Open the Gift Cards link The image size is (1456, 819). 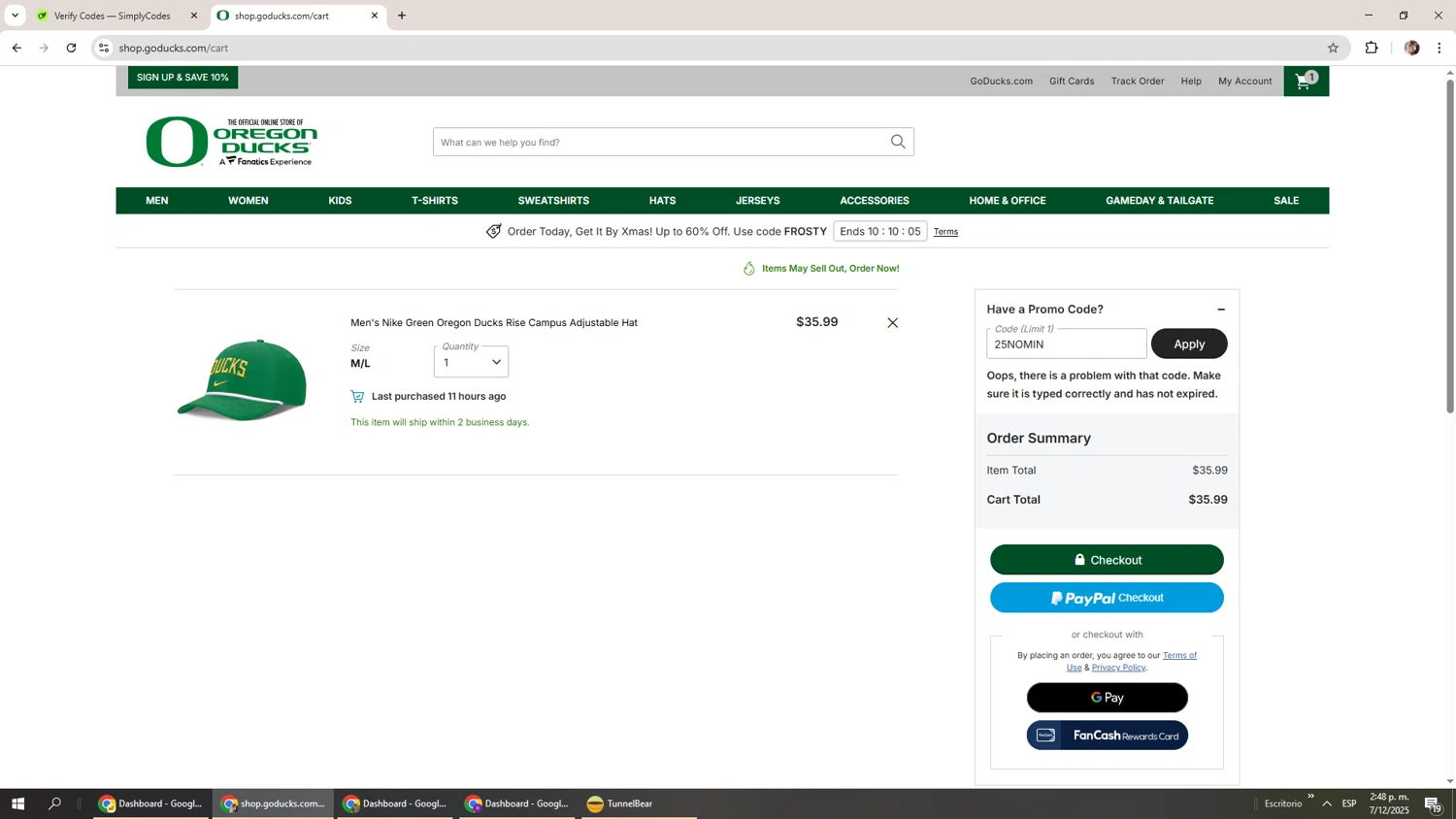(1072, 82)
